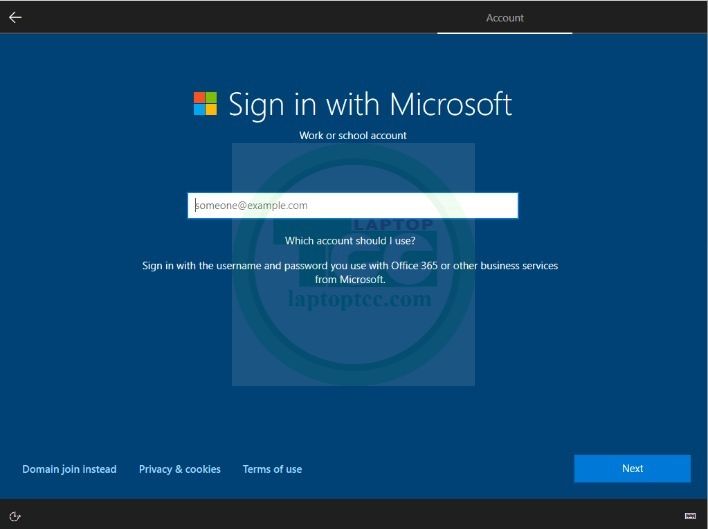Click the underline beneath the Account tab
The width and height of the screenshot is (708, 529).
[504, 32]
